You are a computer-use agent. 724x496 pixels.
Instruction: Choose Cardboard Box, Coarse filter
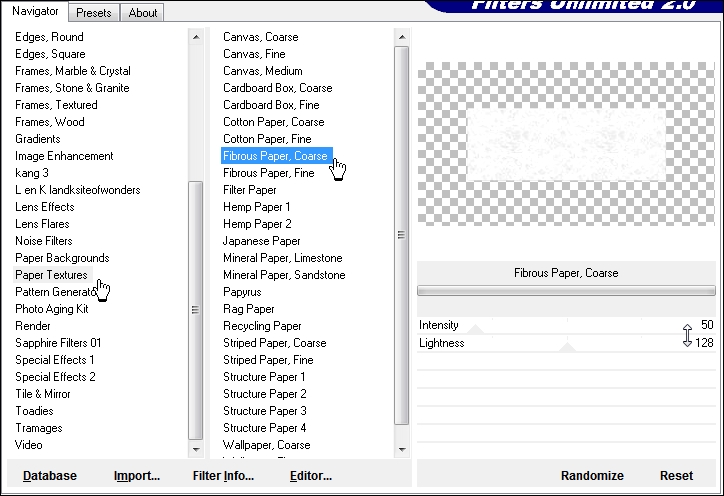[x=278, y=88]
